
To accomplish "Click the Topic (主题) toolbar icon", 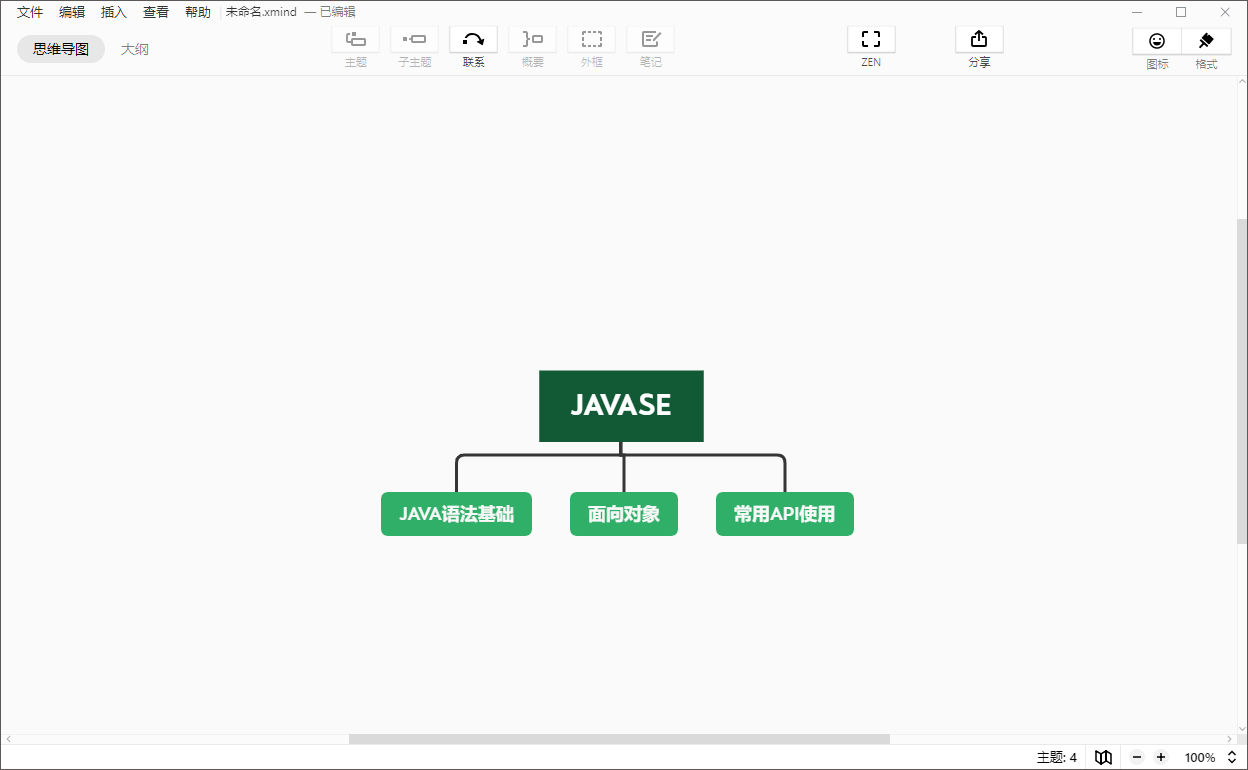I will pyautogui.click(x=355, y=40).
